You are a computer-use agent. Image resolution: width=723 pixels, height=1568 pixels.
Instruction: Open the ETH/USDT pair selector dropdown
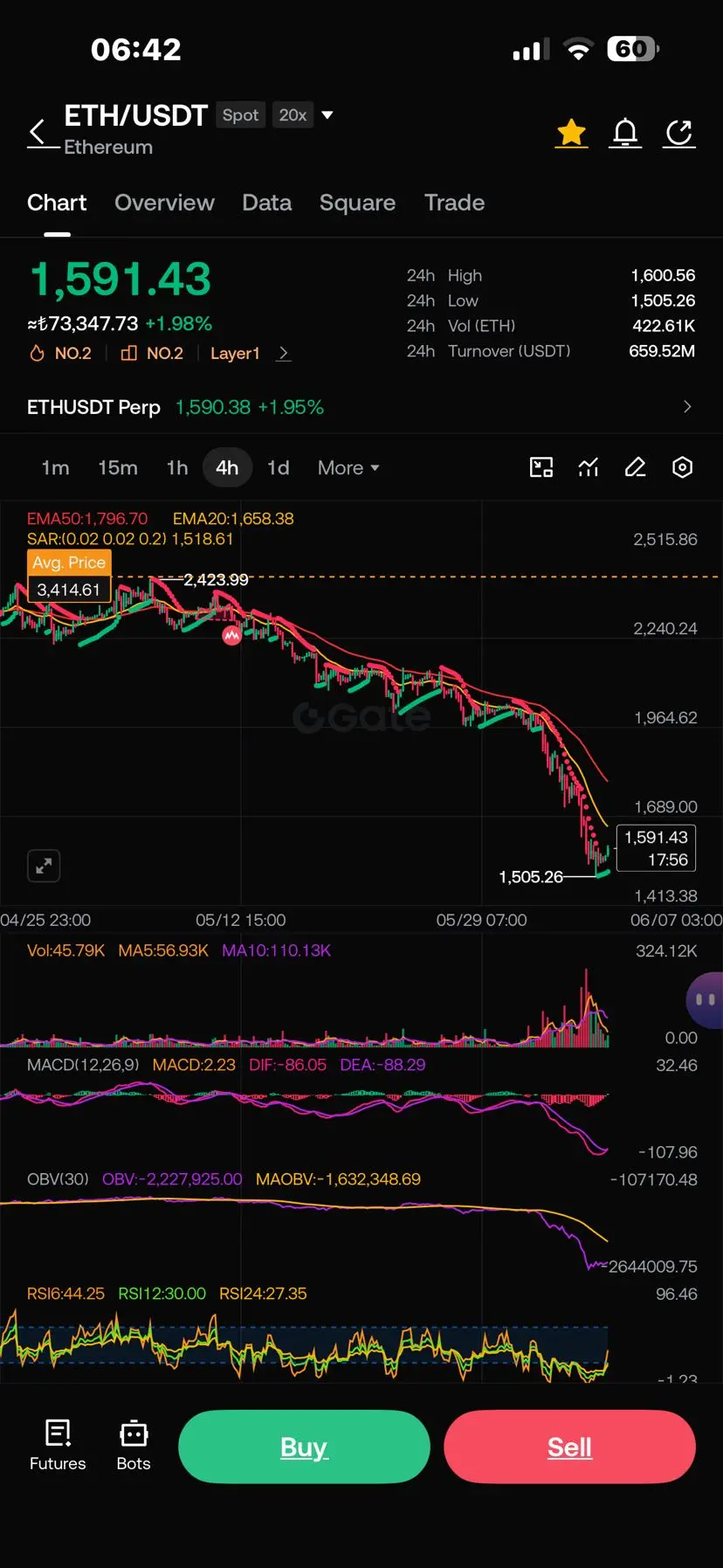(x=327, y=114)
